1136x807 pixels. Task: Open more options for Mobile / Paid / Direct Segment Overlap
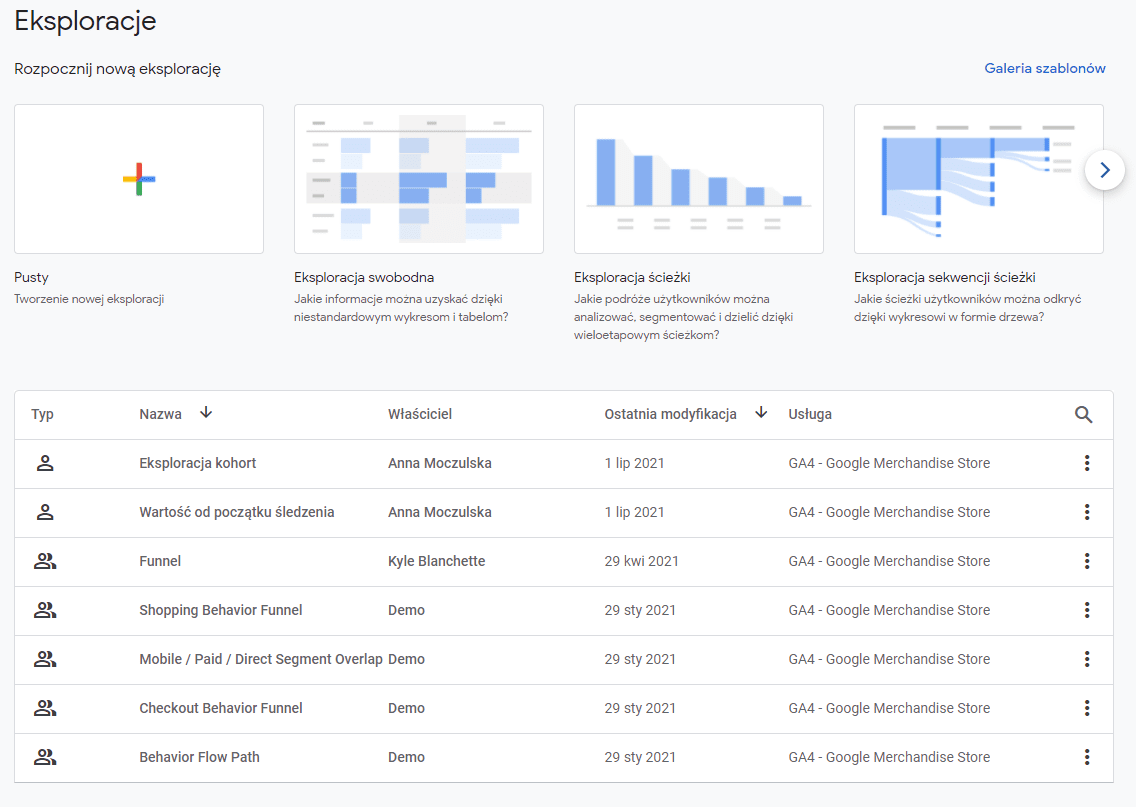1087,659
